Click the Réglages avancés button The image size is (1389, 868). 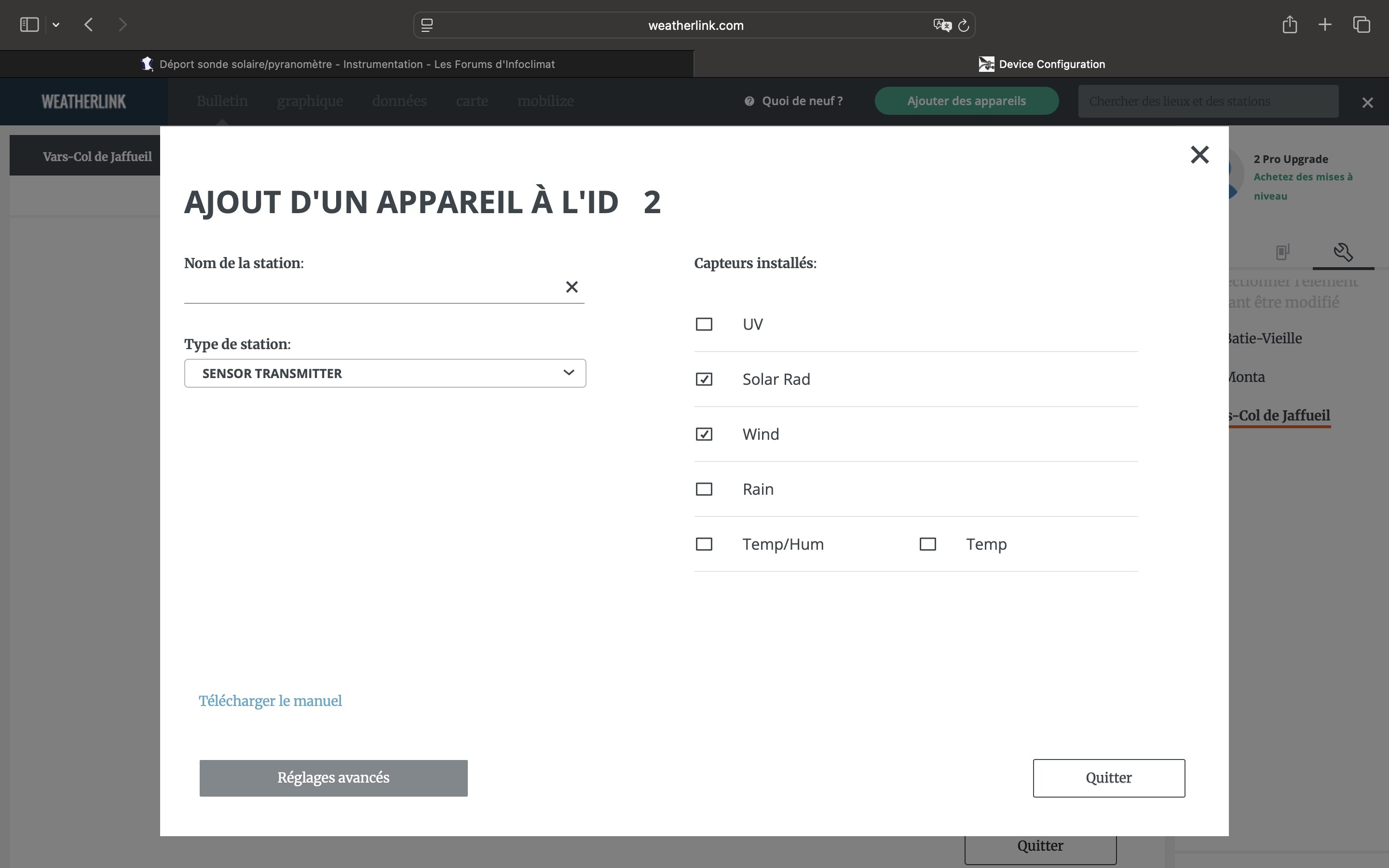(333, 778)
